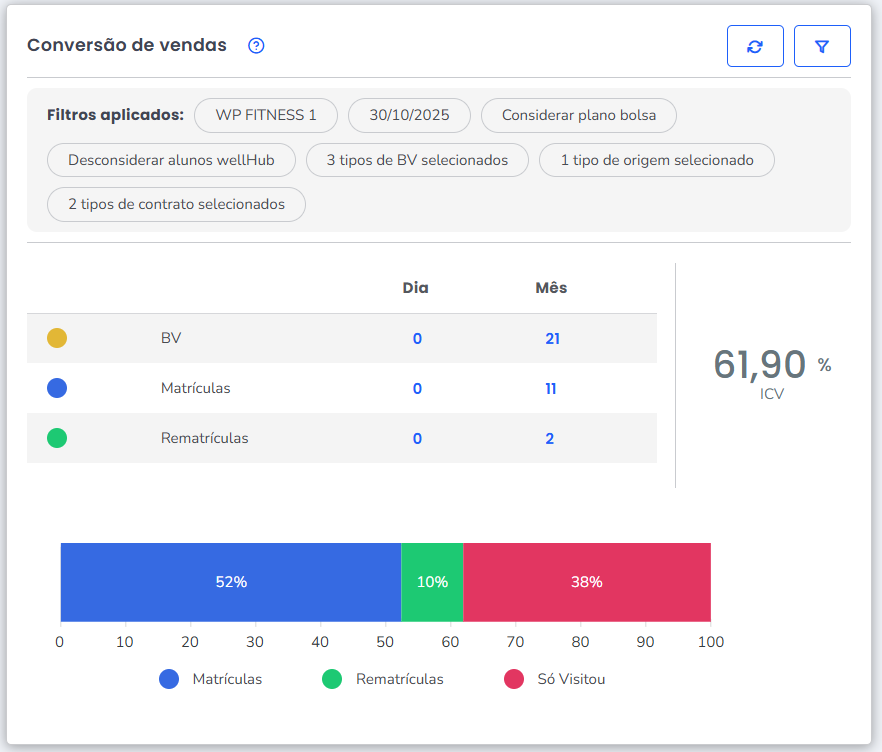The width and height of the screenshot is (882, 752).
Task: Toggle Só Visitou series in chart legend
Action: [554, 679]
